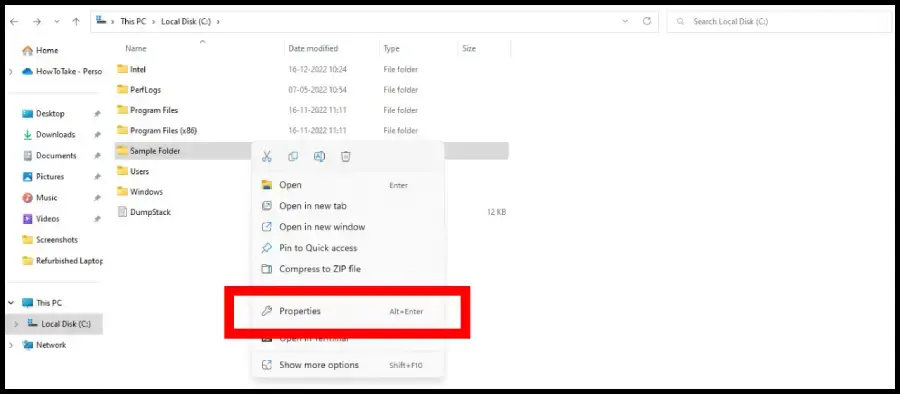Click the 12 KB size of DumpStack
The image size is (900, 394).
click(x=496, y=212)
